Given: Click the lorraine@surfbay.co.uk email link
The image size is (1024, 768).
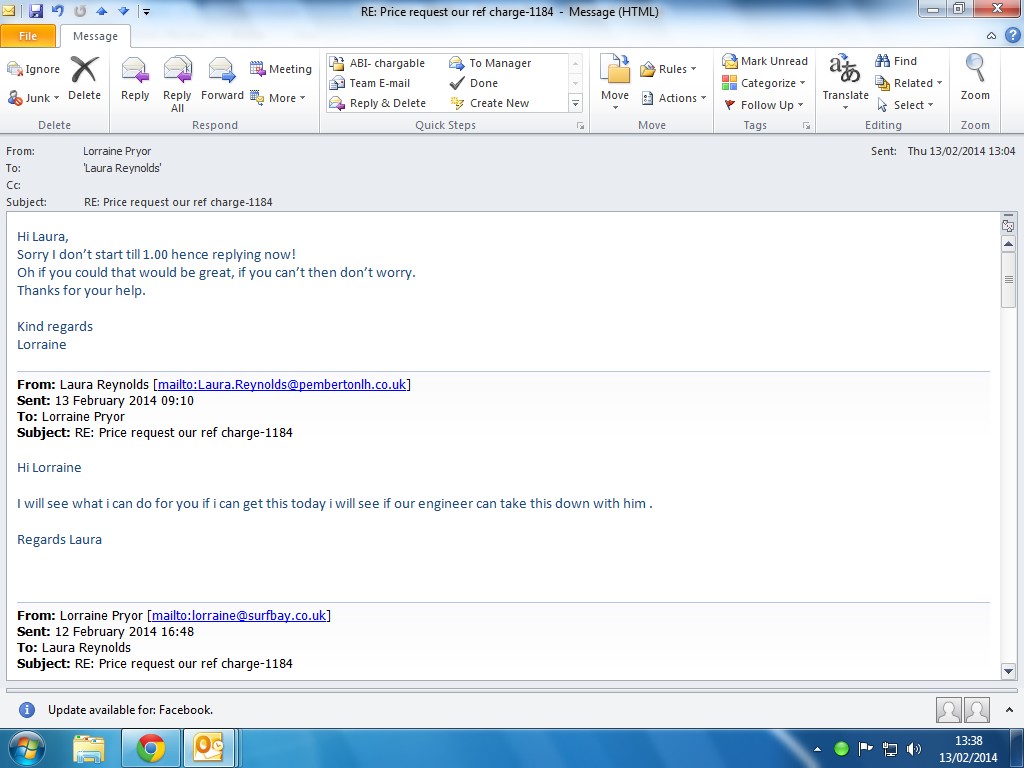Looking at the screenshot, I should click(239, 616).
